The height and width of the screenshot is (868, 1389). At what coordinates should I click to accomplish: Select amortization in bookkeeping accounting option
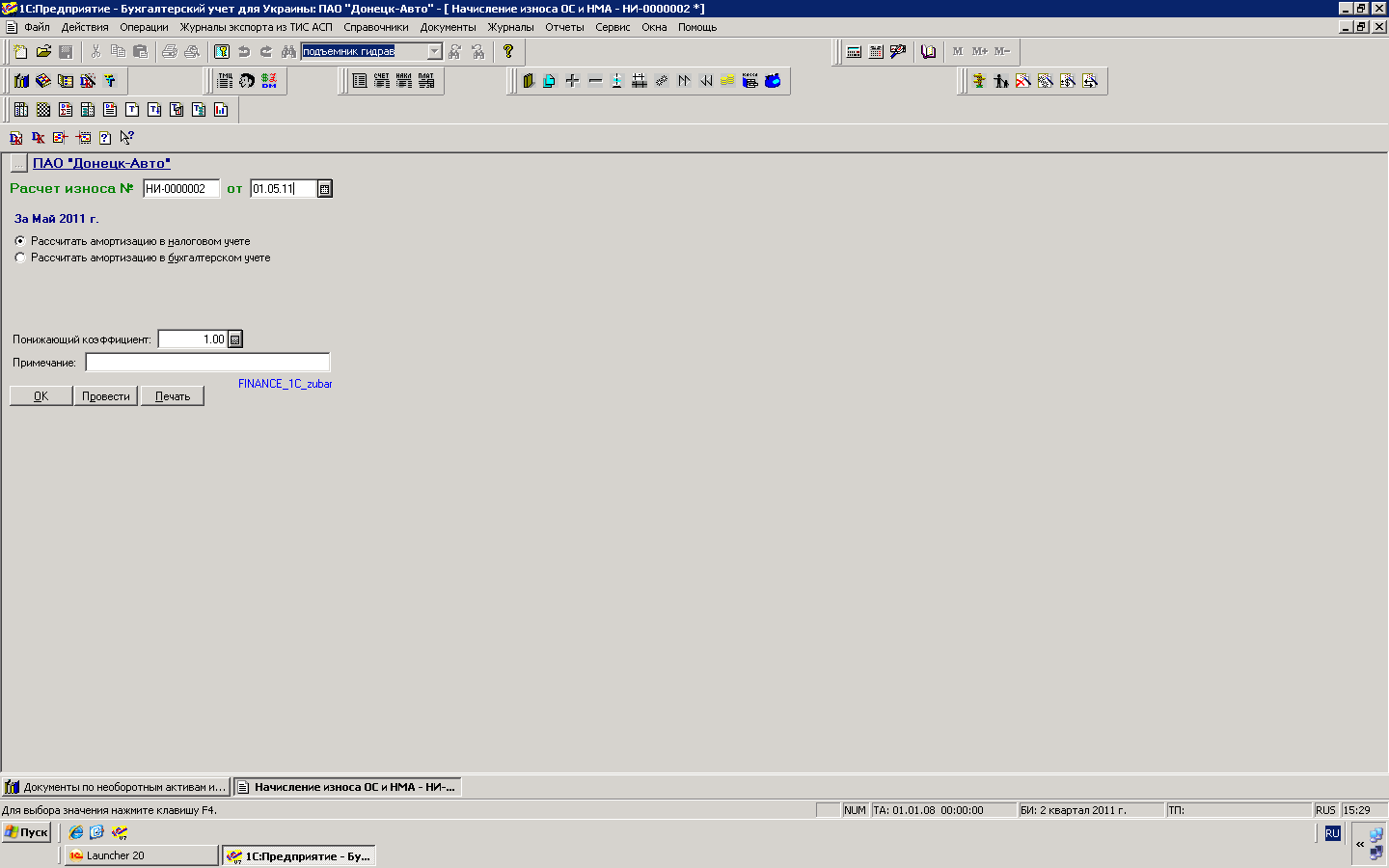coord(144,258)
